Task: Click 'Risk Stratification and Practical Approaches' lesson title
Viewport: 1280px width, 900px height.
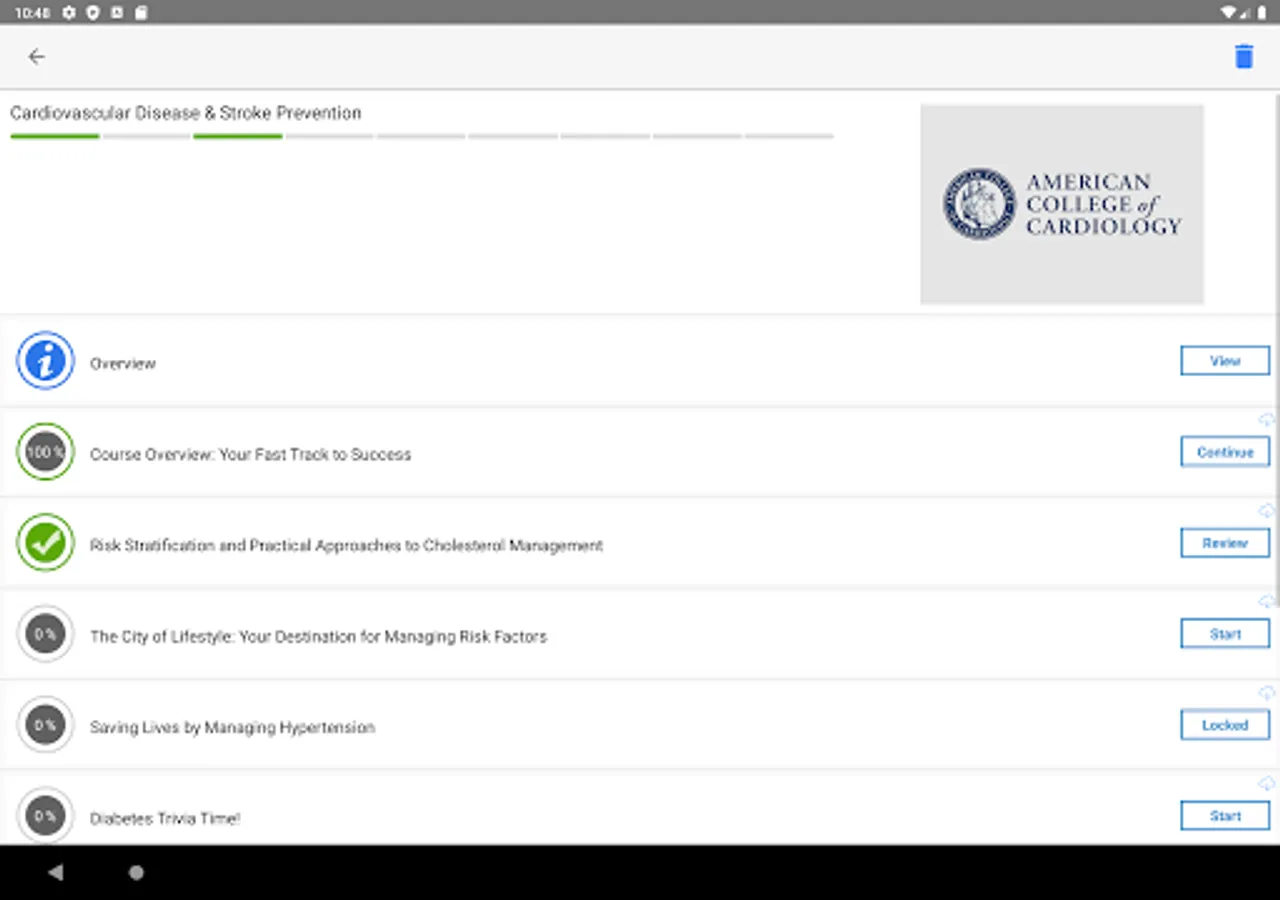Action: pyautogui.click(x=346, y=545)
